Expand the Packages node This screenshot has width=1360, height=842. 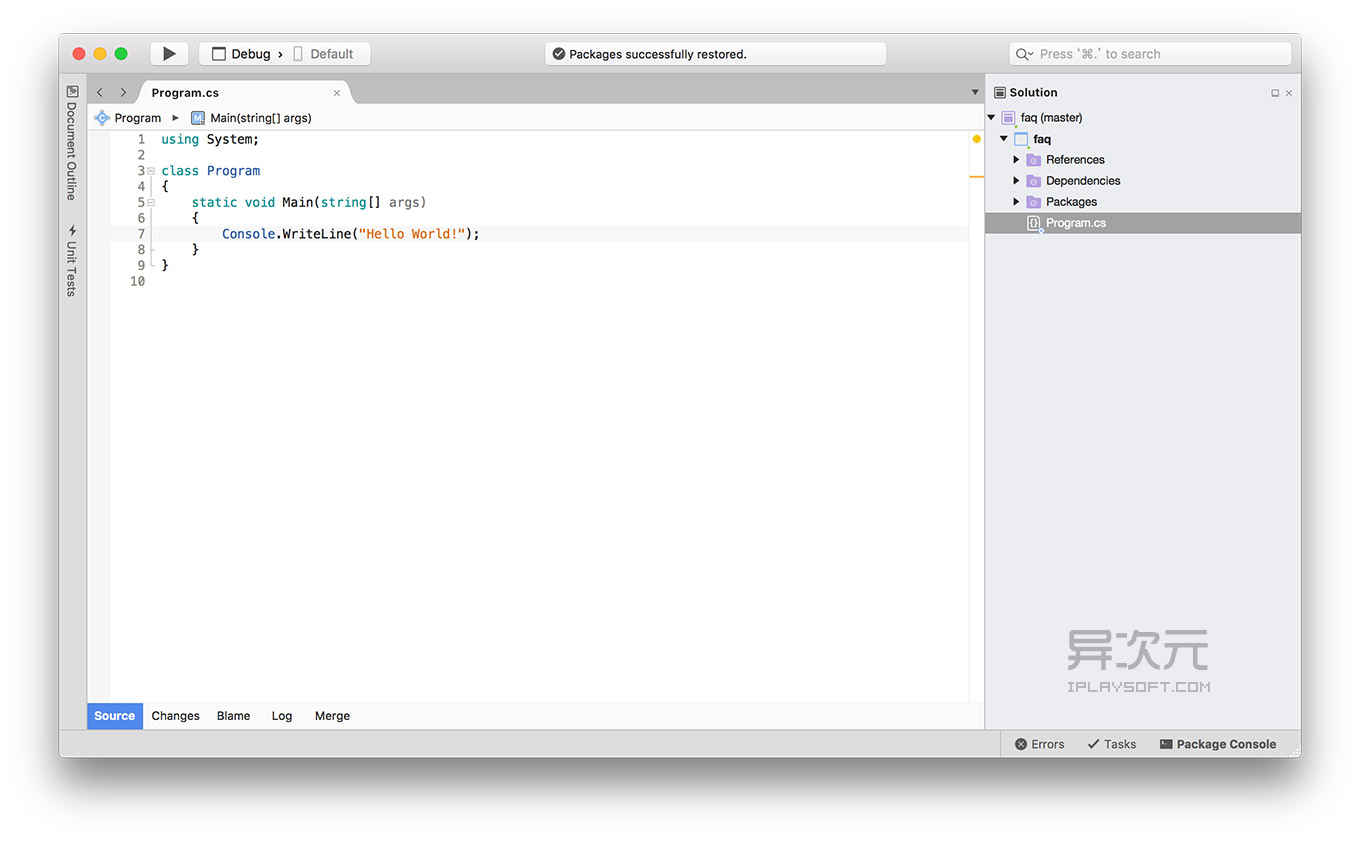(x=1016, y=201)
